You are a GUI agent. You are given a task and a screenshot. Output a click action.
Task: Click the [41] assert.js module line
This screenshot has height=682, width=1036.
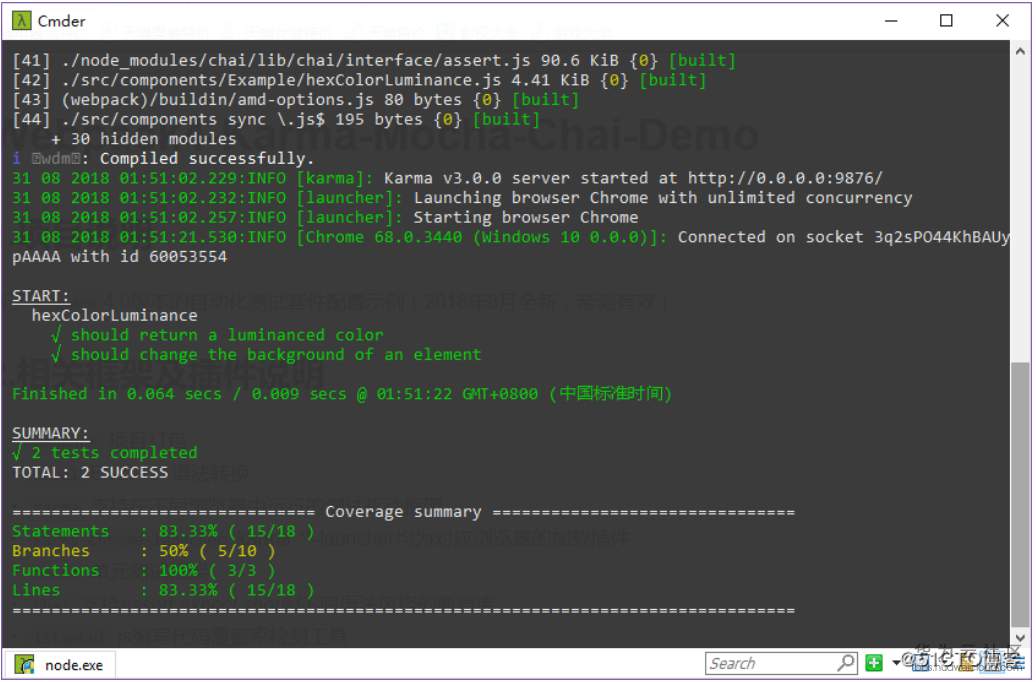[374, 60]
